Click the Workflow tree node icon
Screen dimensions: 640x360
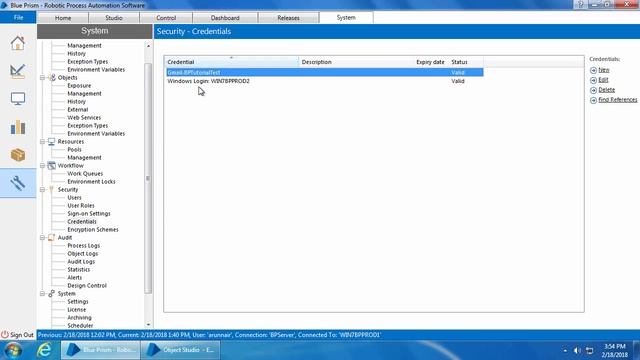point(51,166)
